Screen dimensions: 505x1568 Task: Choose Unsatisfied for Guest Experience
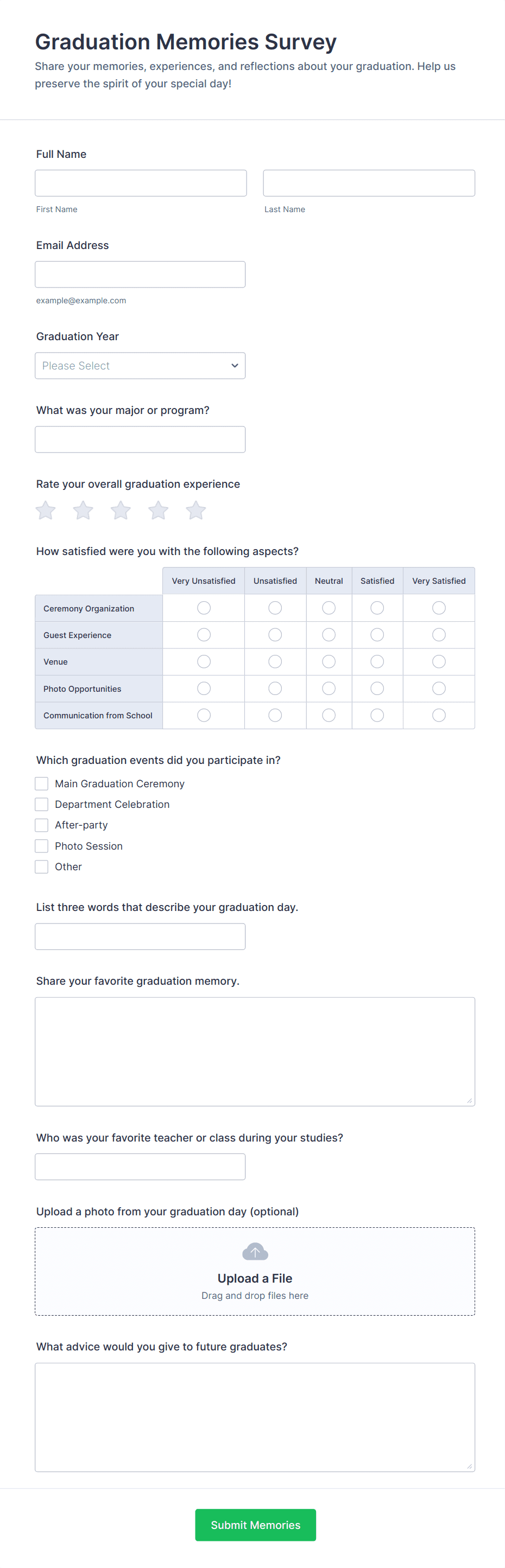point(275,635)
